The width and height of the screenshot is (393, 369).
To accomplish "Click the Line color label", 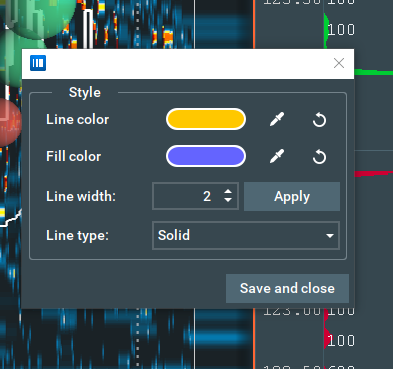I will [78, 119].
